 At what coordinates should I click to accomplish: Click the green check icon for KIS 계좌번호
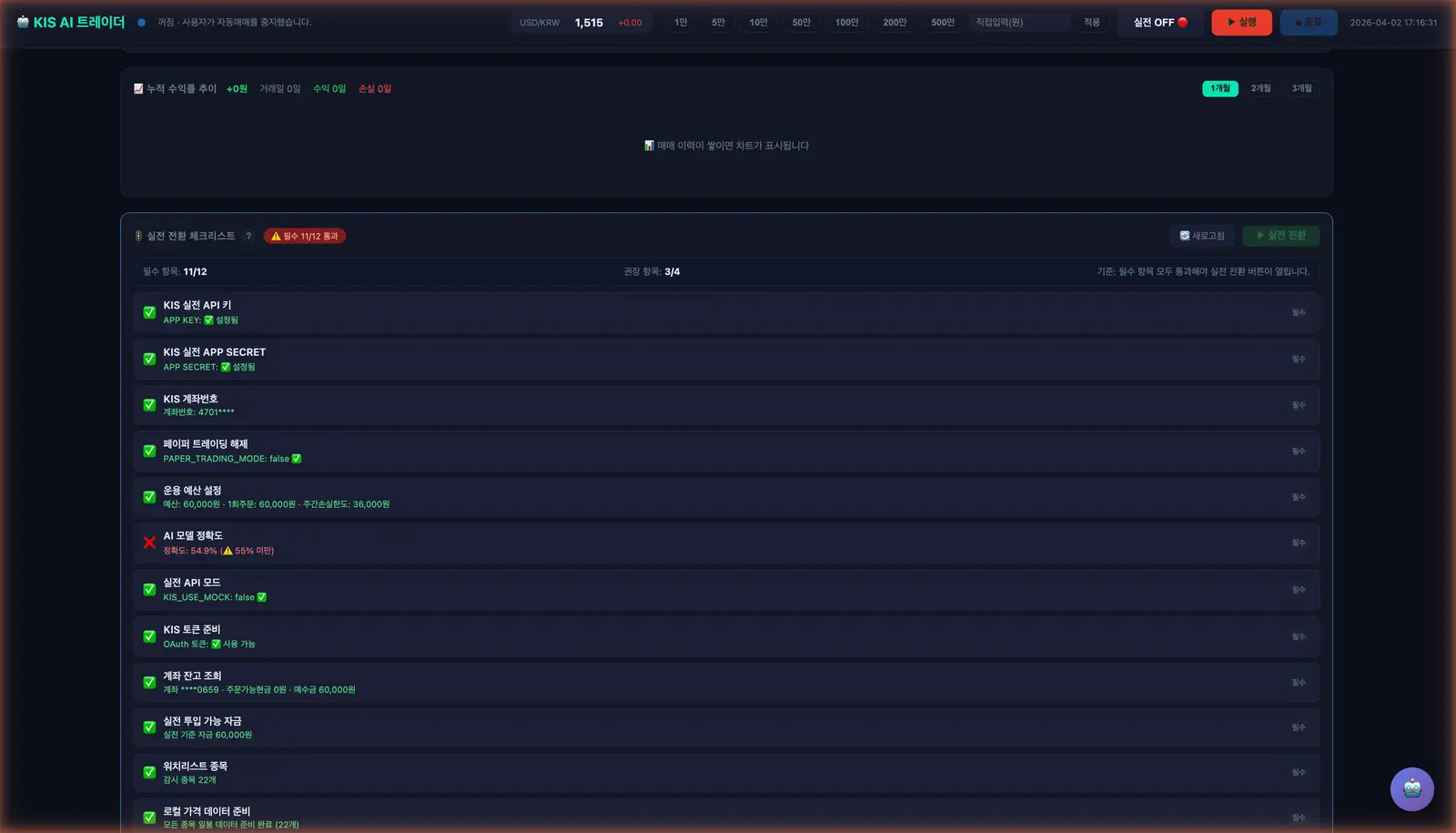[x=149, y=405]
